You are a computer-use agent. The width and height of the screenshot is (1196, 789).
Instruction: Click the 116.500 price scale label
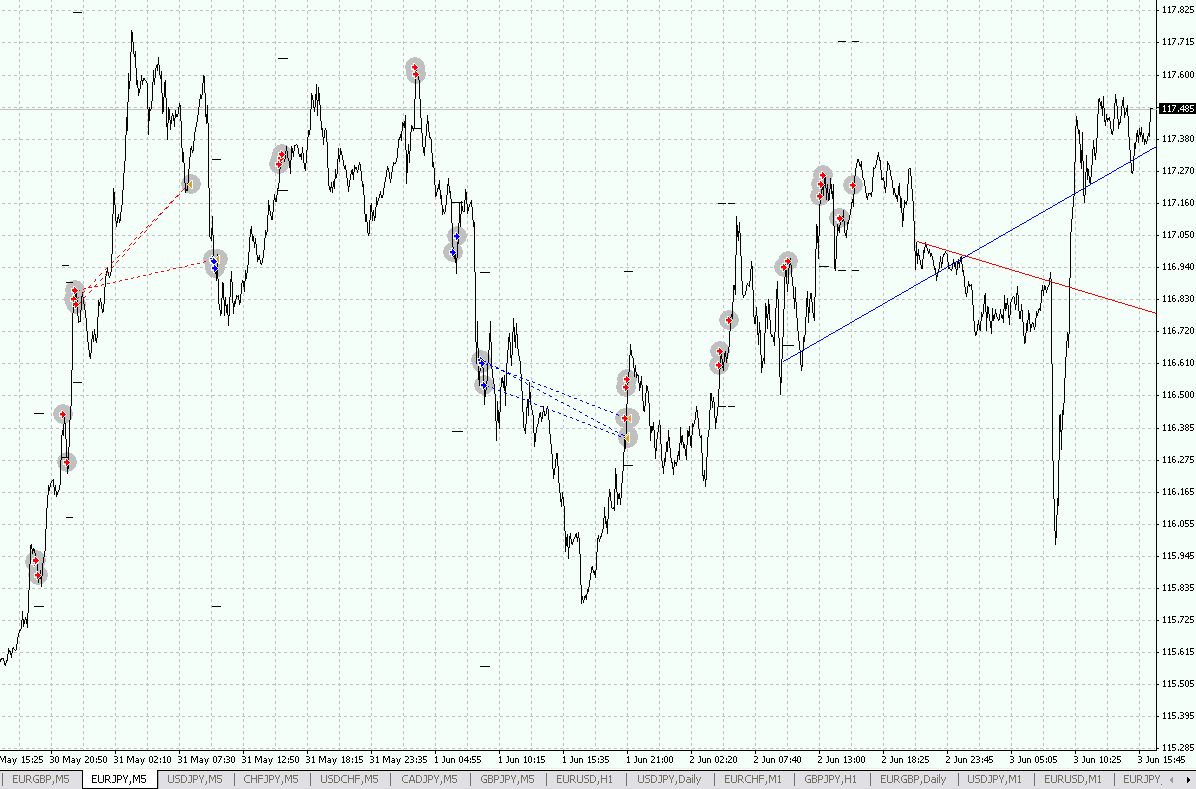pyautogui.click(x=1178, y=394)
